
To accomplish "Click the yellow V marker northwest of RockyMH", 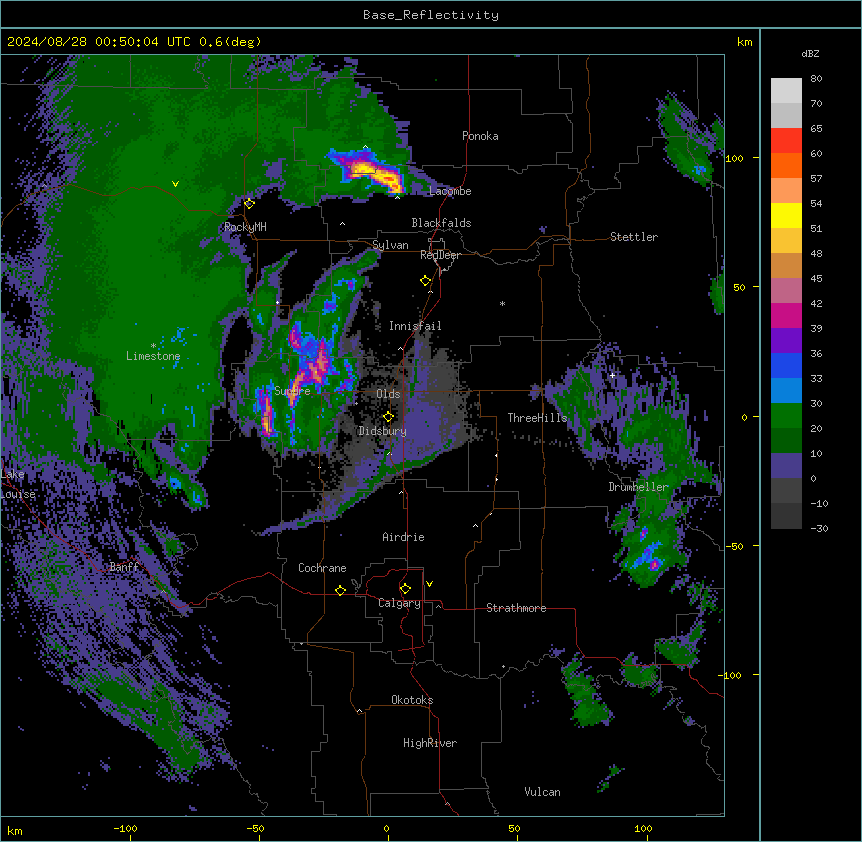I will point(175,184).
